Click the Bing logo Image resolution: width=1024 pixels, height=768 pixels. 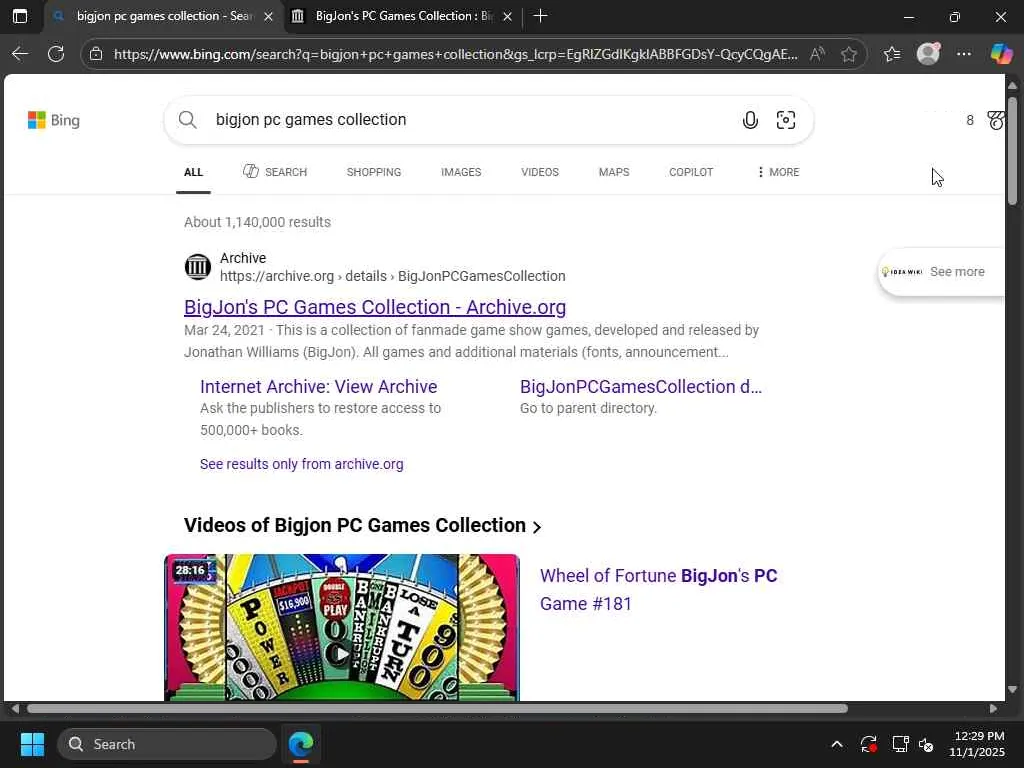54,120
